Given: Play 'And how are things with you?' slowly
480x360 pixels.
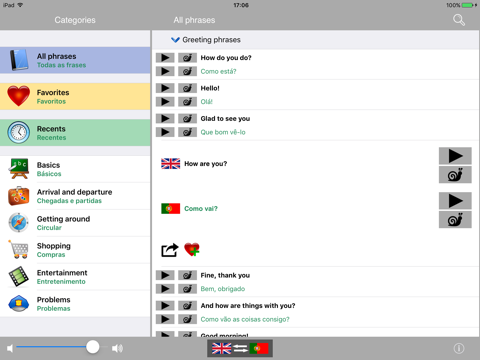Looking at the screenshot, I should (187, 306).
